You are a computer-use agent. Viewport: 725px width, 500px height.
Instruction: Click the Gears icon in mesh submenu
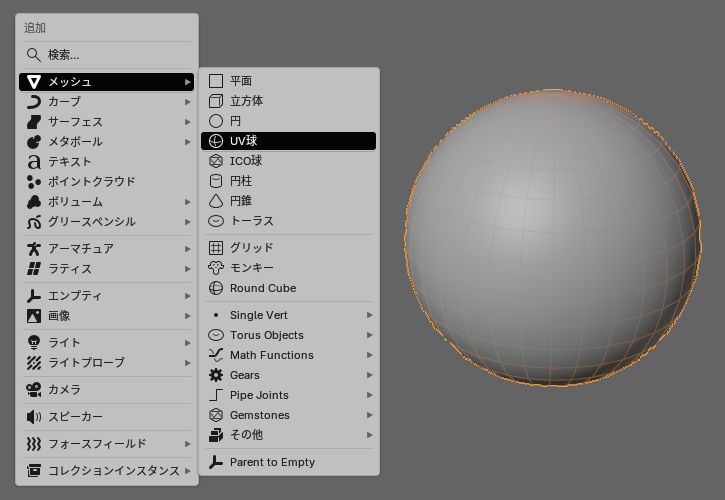click(215, 375)
